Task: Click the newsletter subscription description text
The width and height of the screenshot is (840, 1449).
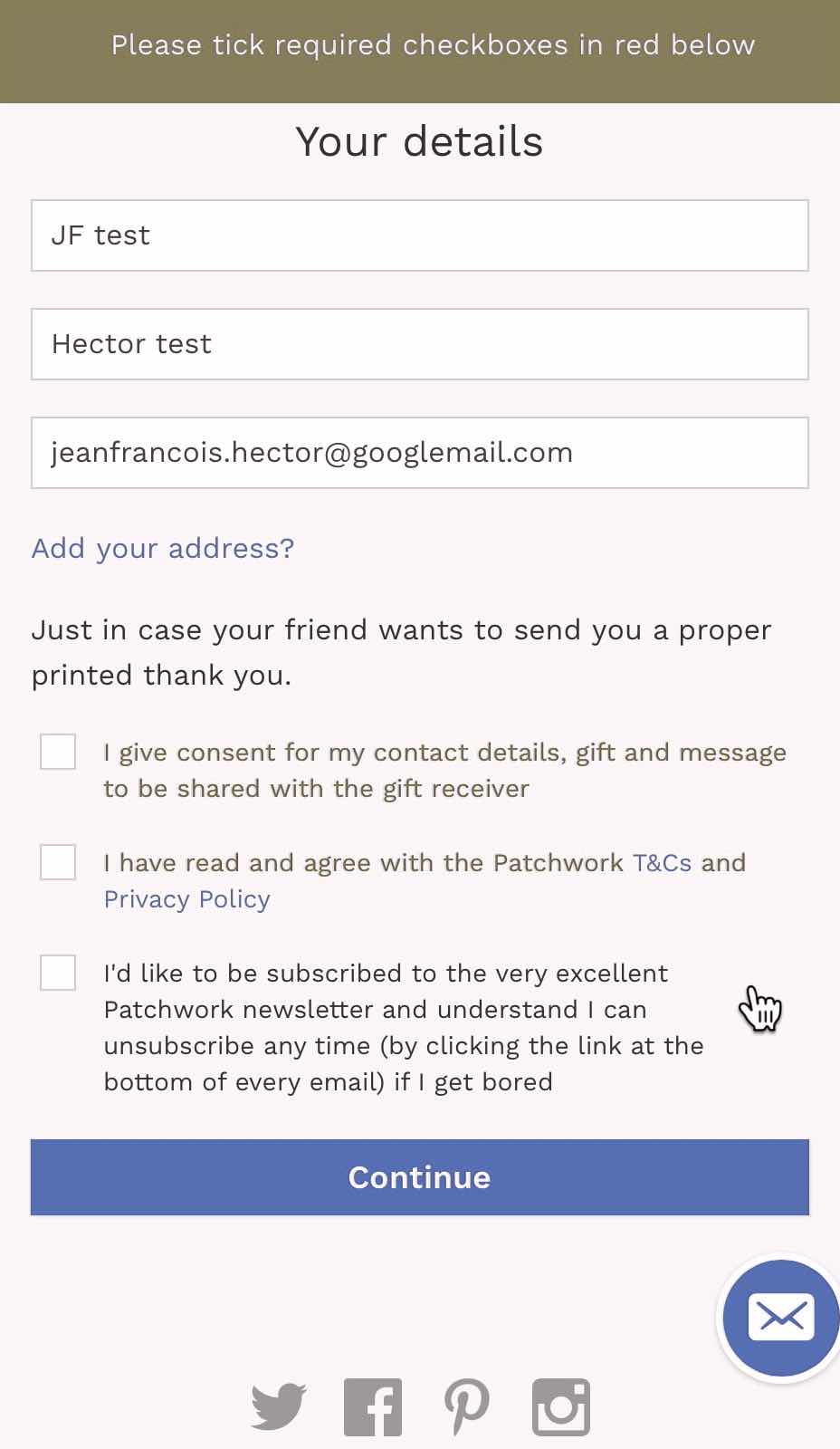Action: pyautogui.click(x=404, y=1028)
